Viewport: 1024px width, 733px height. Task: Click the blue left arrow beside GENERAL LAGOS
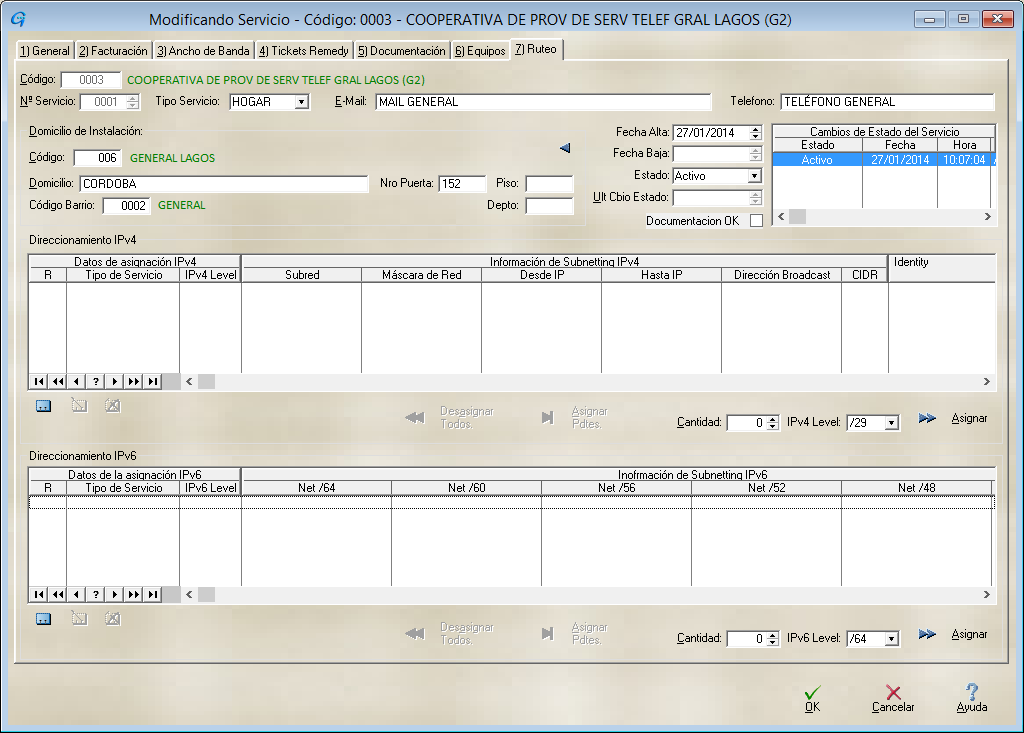tap(565, 148)
